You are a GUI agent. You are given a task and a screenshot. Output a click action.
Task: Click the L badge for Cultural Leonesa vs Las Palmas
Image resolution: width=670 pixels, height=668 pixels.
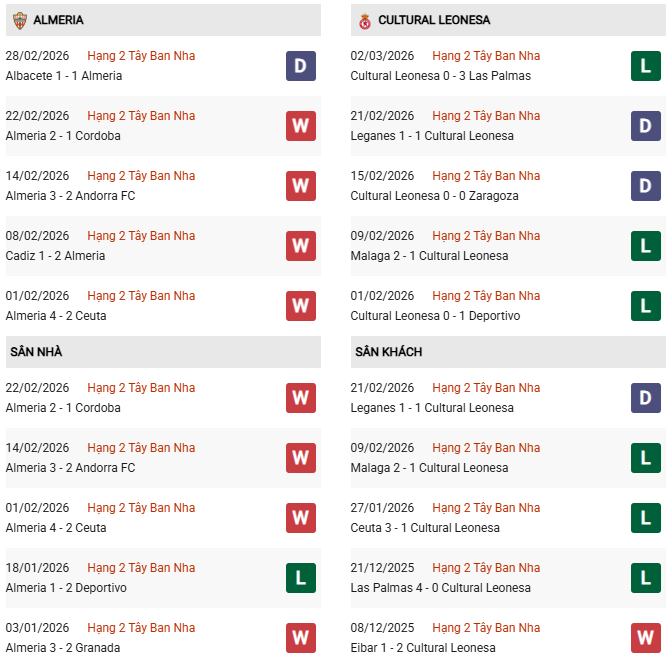pos(646,66)
